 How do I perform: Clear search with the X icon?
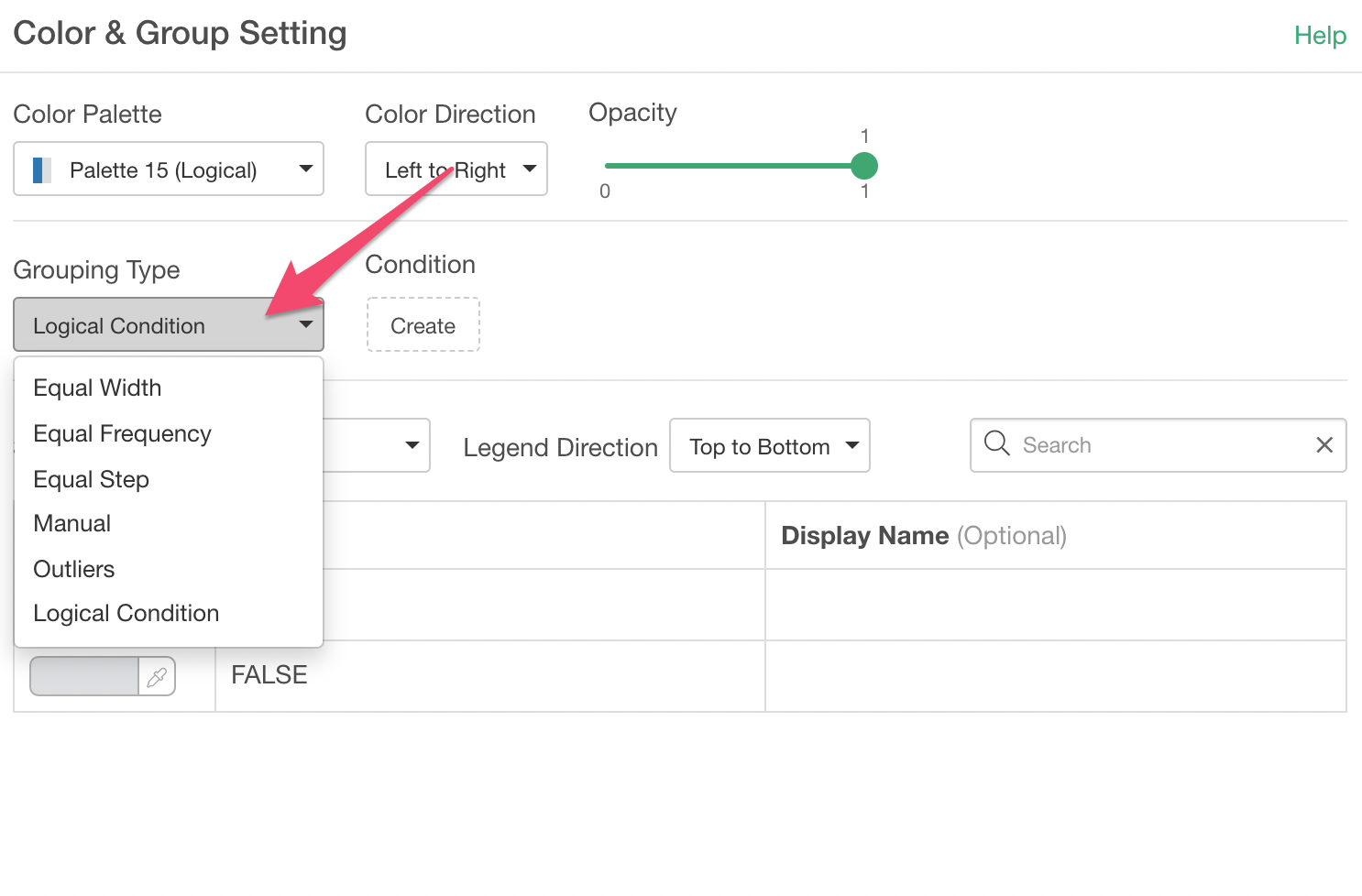(1324, 445)
